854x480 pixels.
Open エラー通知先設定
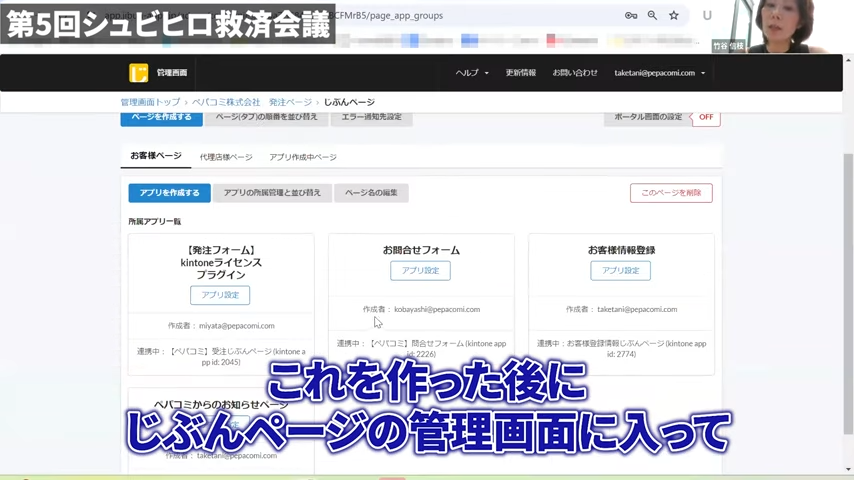pyautogui.click(x=371, y=117)
